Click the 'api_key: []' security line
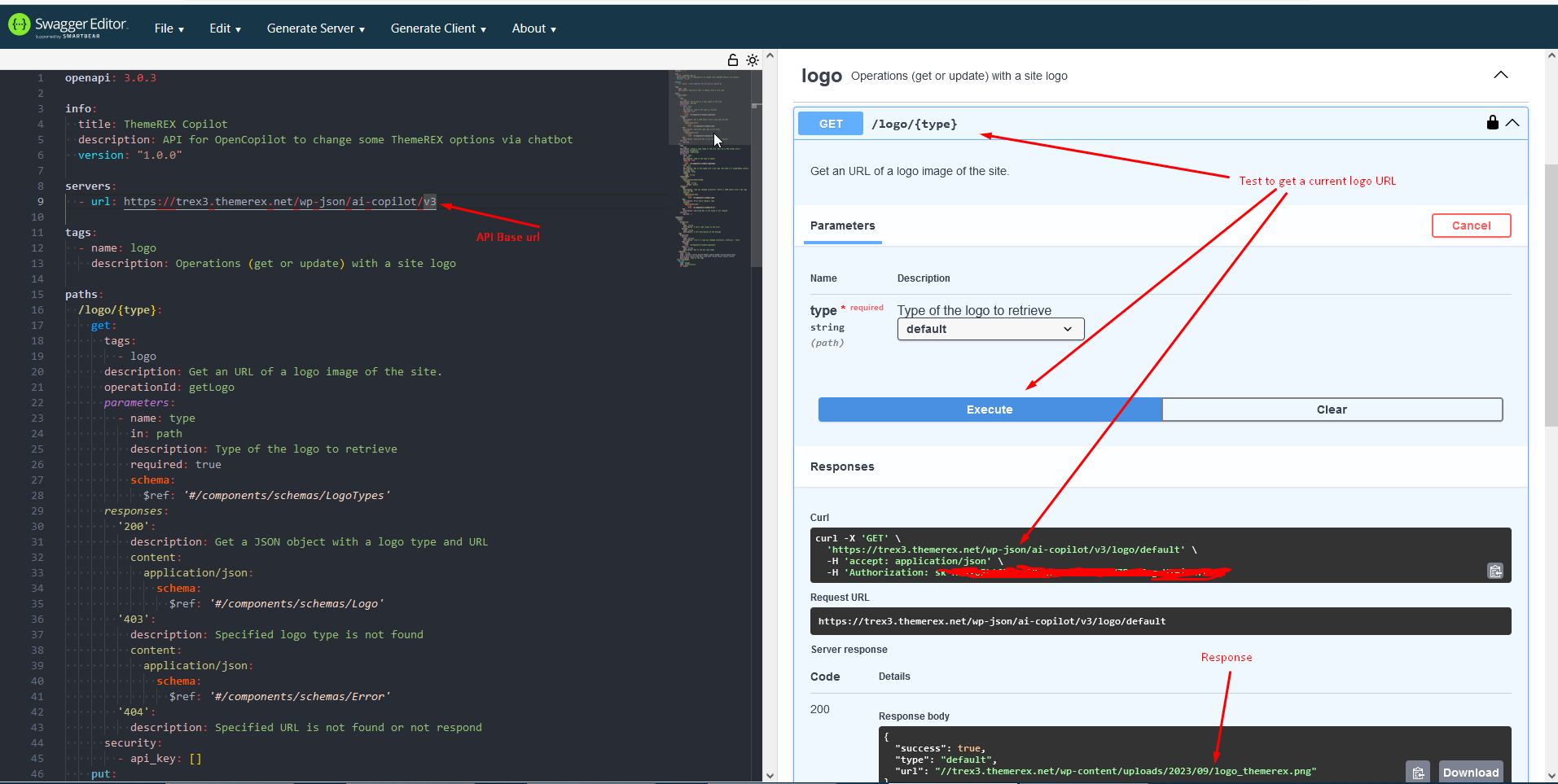Viewport: 1558px width, 784px height. tap(166, 759)
